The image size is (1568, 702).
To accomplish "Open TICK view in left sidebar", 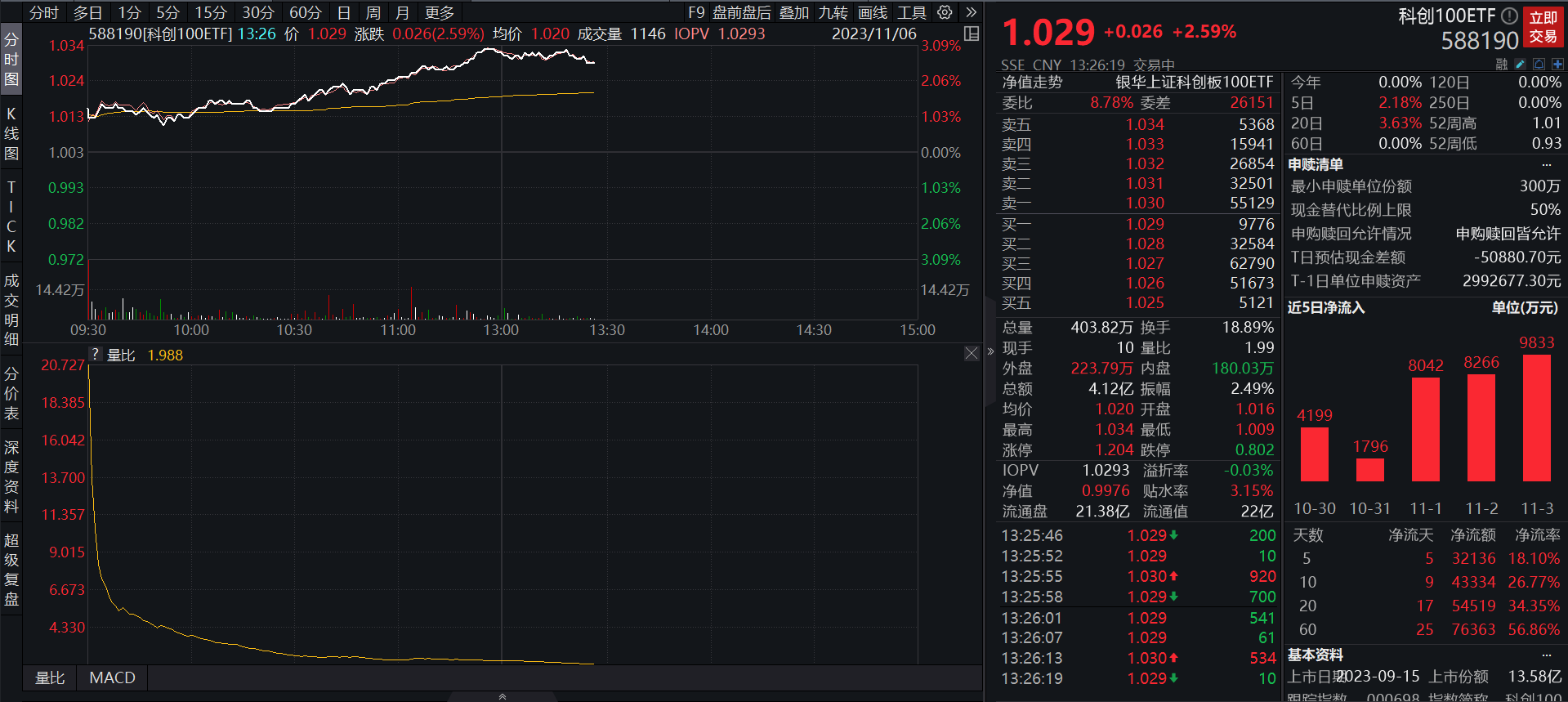I will 11,217.
